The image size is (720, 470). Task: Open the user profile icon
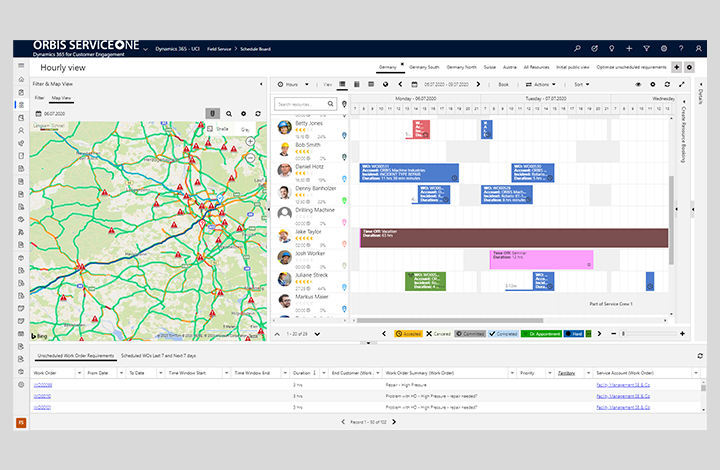[698, 48]
